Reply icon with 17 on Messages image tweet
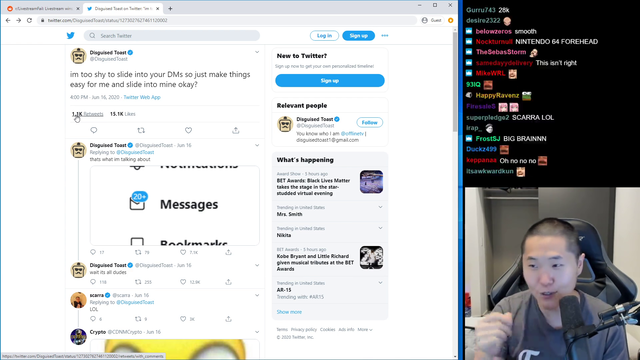The width and height of the screenshot is (640, 360). [93, 252]
